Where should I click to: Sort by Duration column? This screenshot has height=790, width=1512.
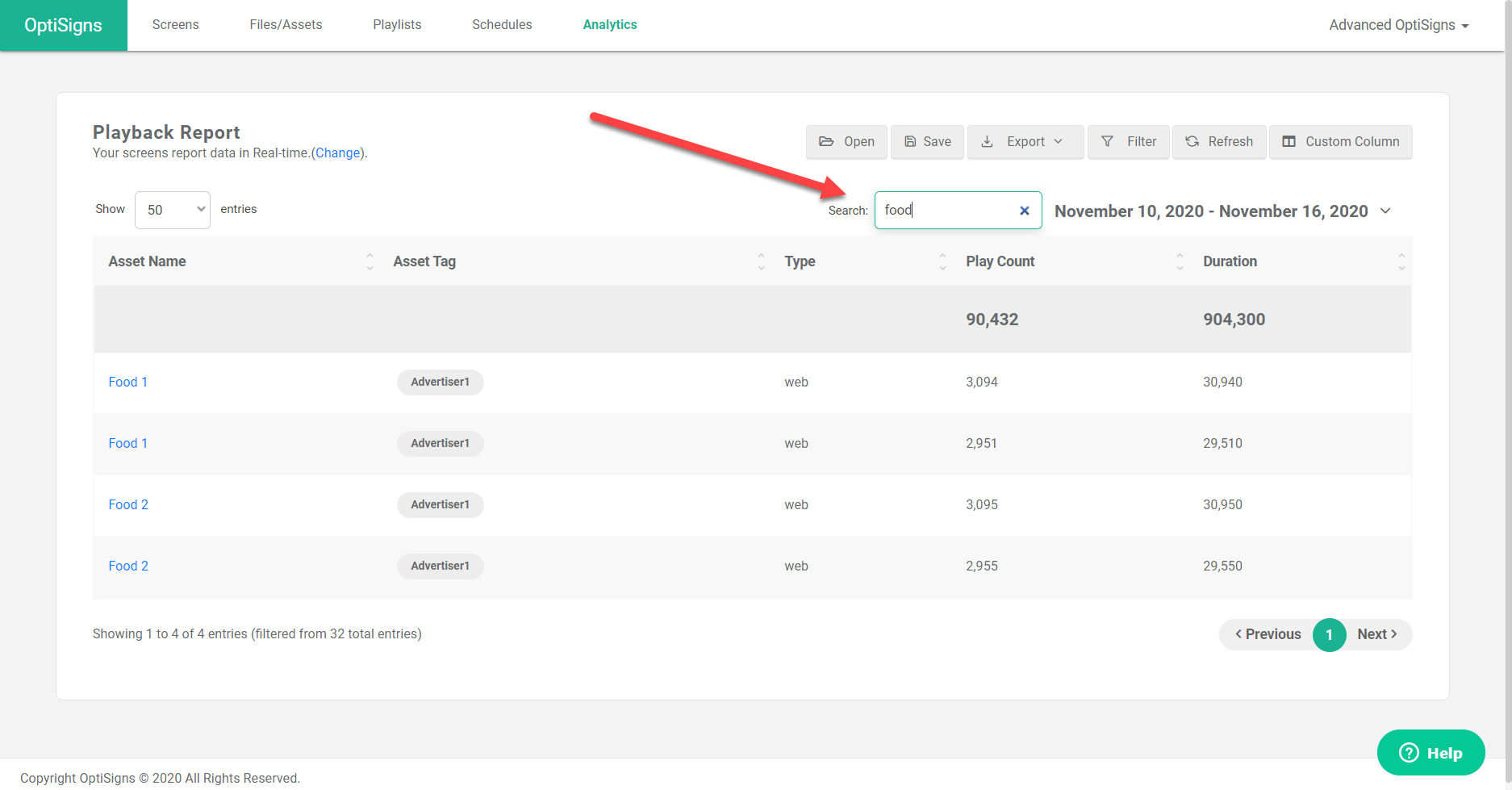pyautogui.click(x=1301, y=261)
